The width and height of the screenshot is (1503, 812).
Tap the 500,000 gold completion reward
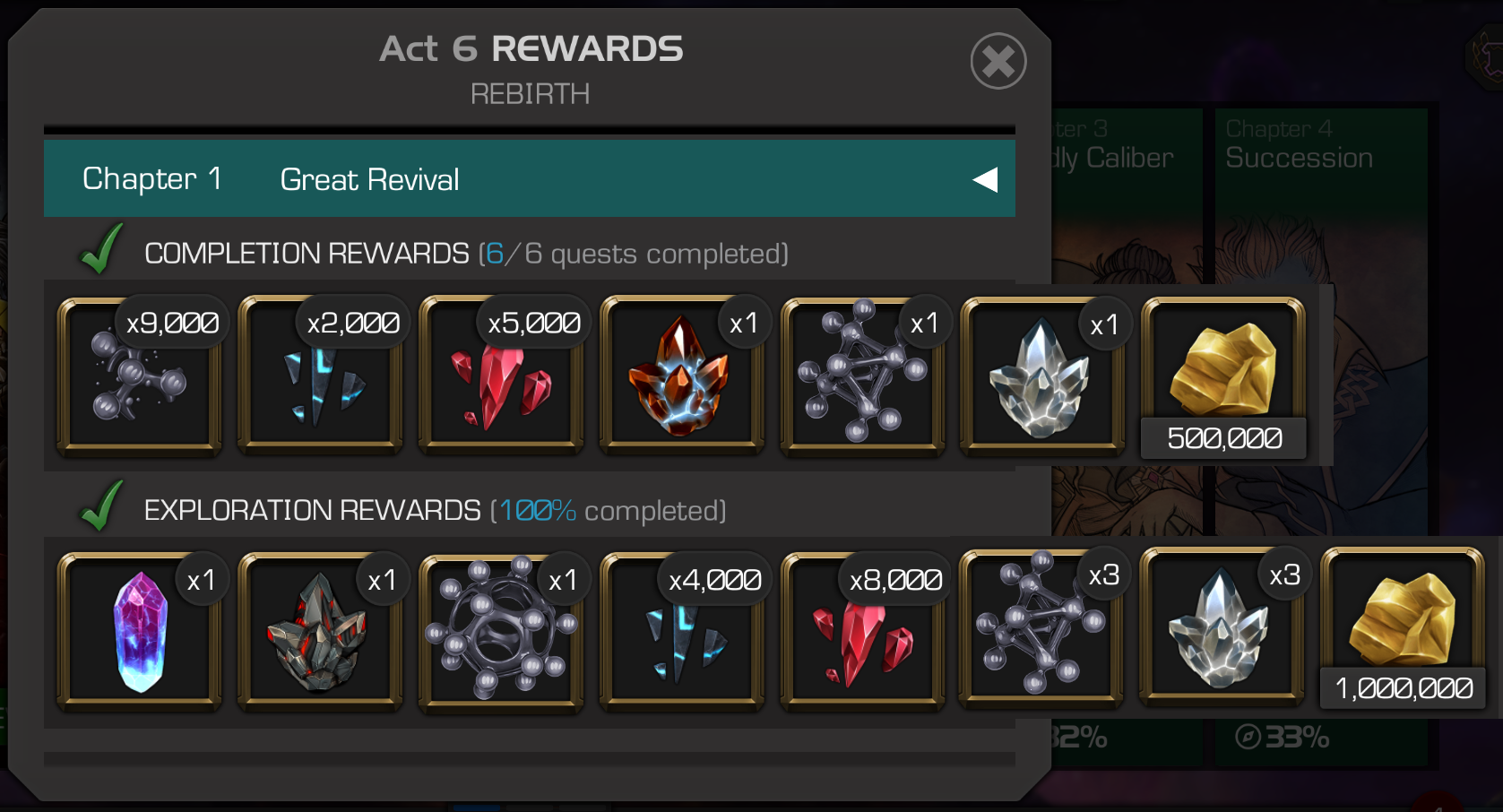point(1223,376)
